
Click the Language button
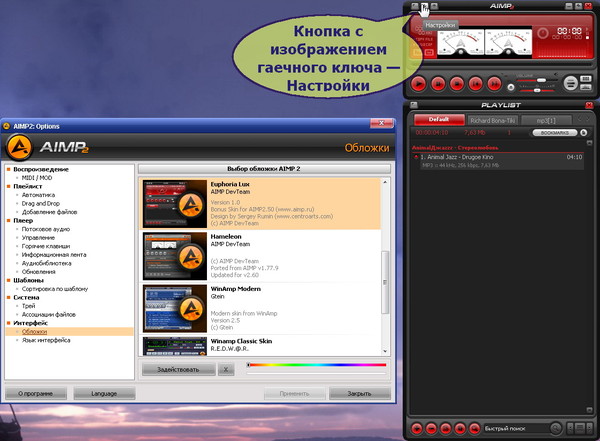(x=104, y=394)
